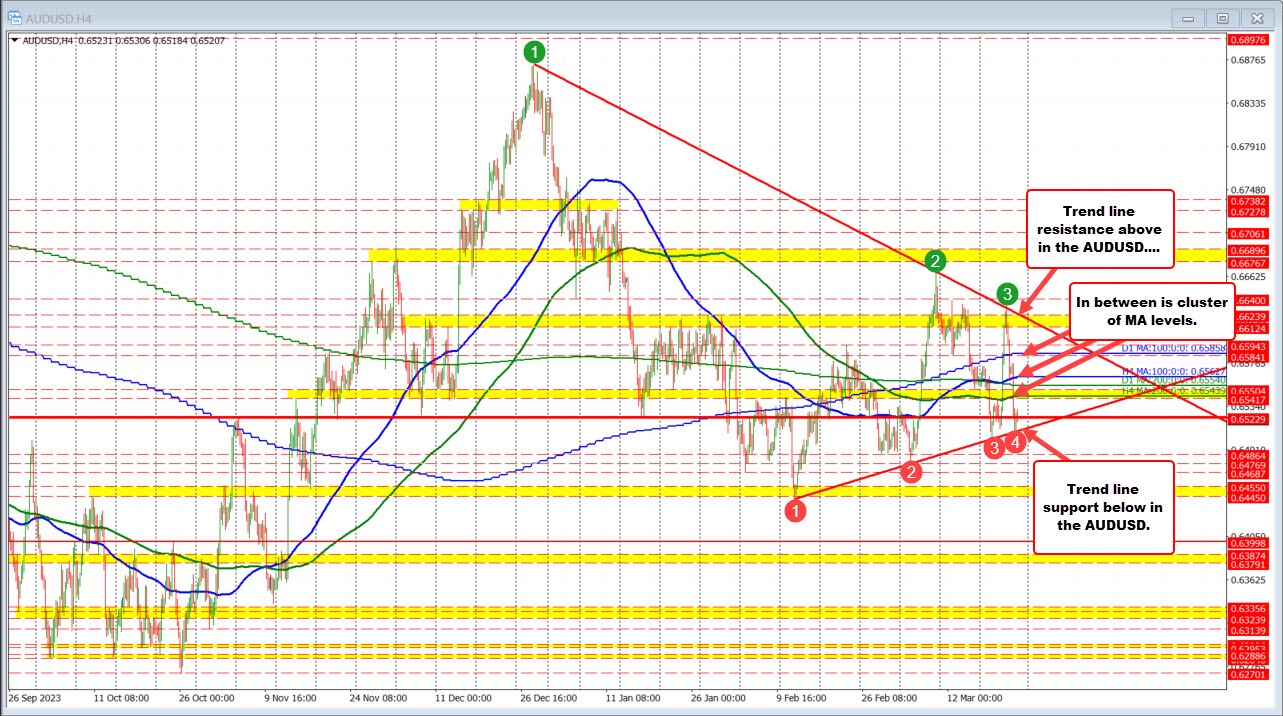This screenshot has width=1283, height=716.
Task: Minimize the AUDUSD,H4 chart window
Action: point(1187,17)
